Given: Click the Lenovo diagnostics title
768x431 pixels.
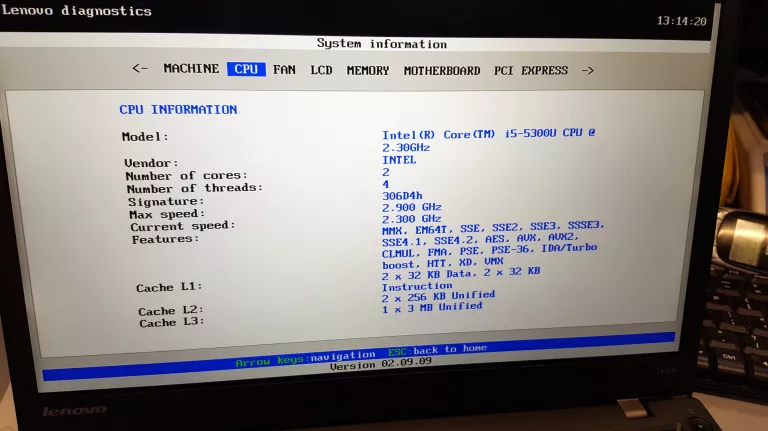Looking at the screenshot, I should click(77, 10).
